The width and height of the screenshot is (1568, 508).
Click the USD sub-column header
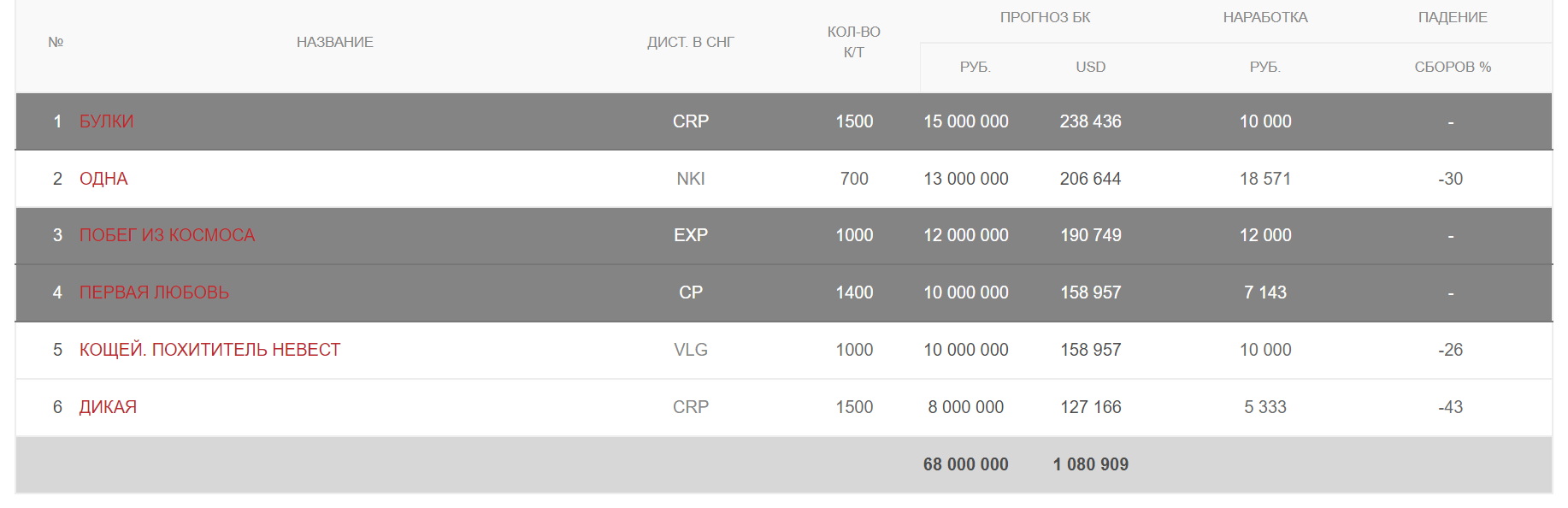click(1090, 67)
